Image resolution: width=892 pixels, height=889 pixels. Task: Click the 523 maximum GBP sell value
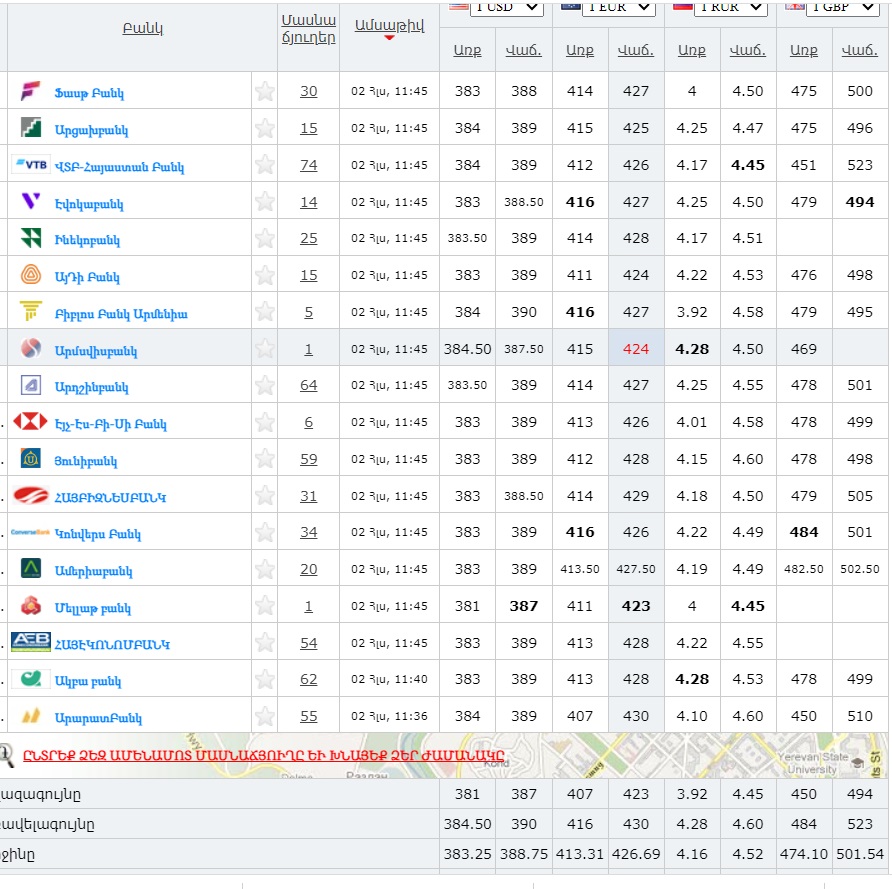859,824
